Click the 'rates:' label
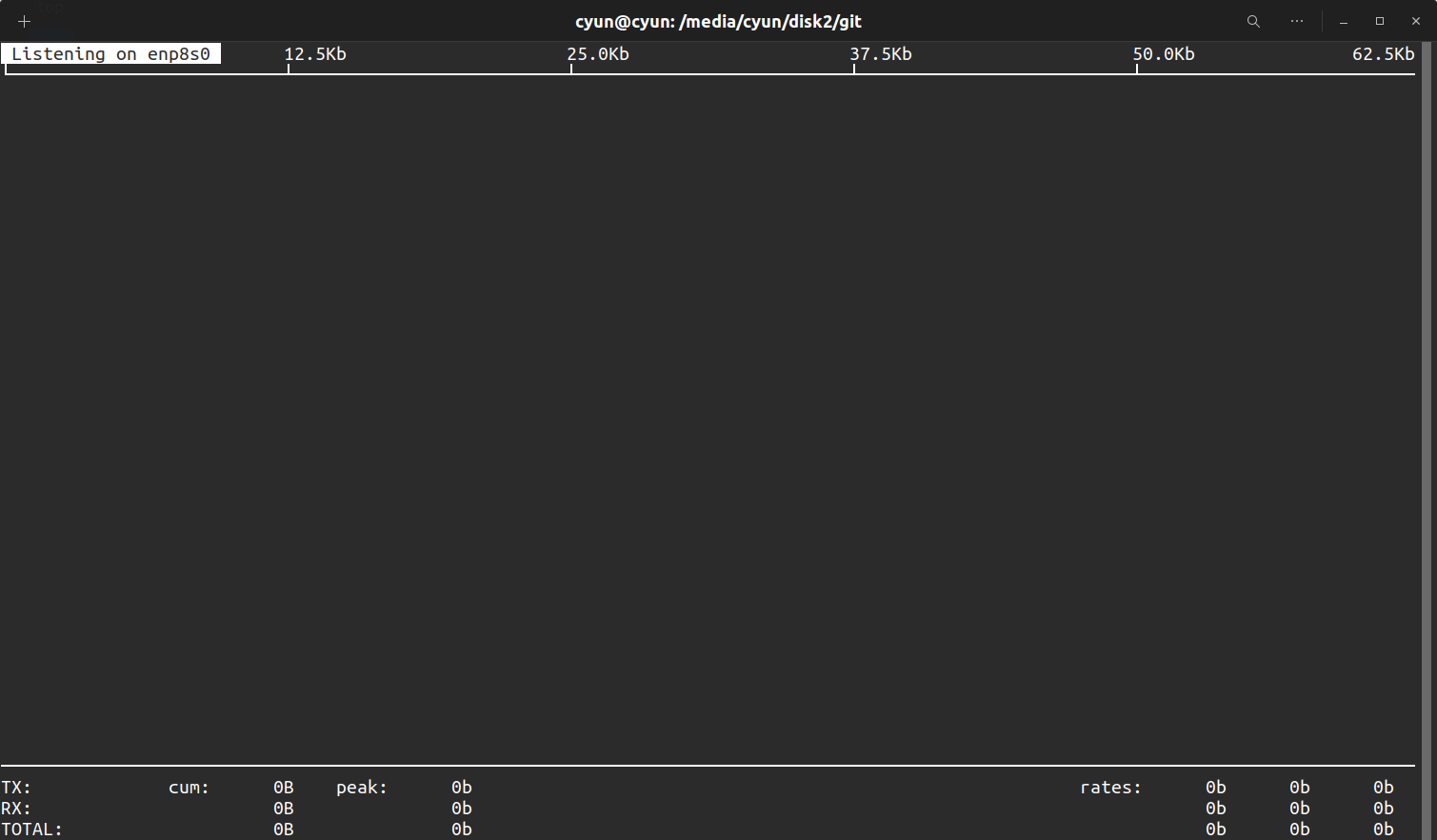This screenshot has height=840, width=1437. pos(1110,788)
